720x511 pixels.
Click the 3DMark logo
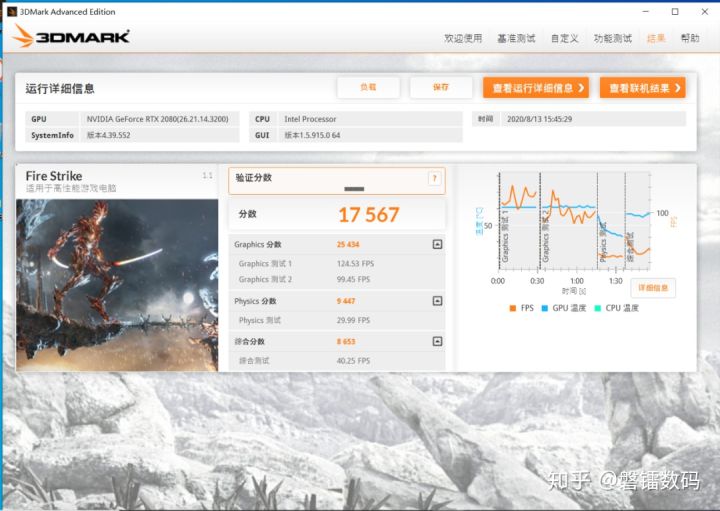tap(71, 36)
